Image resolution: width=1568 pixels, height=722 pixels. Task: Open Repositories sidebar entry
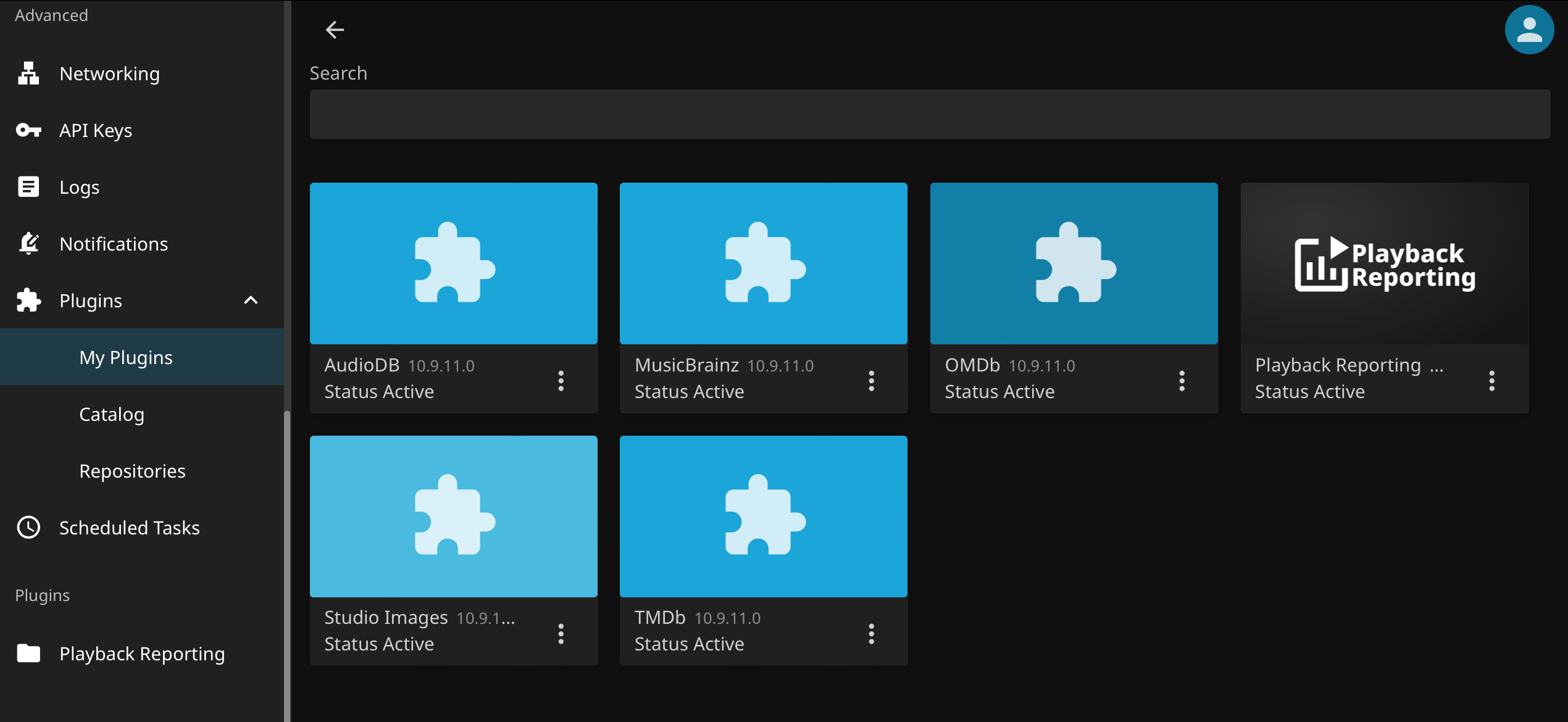click(x=132, y=471)
